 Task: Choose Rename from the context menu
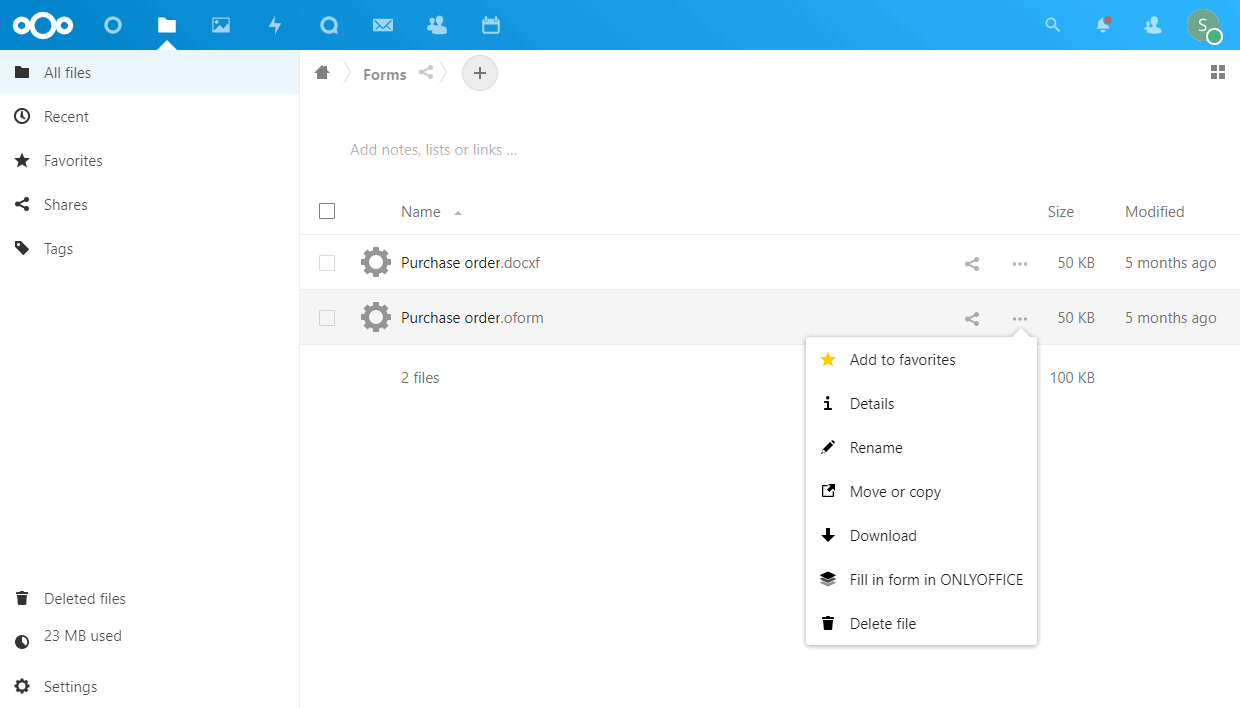[876, 447]
